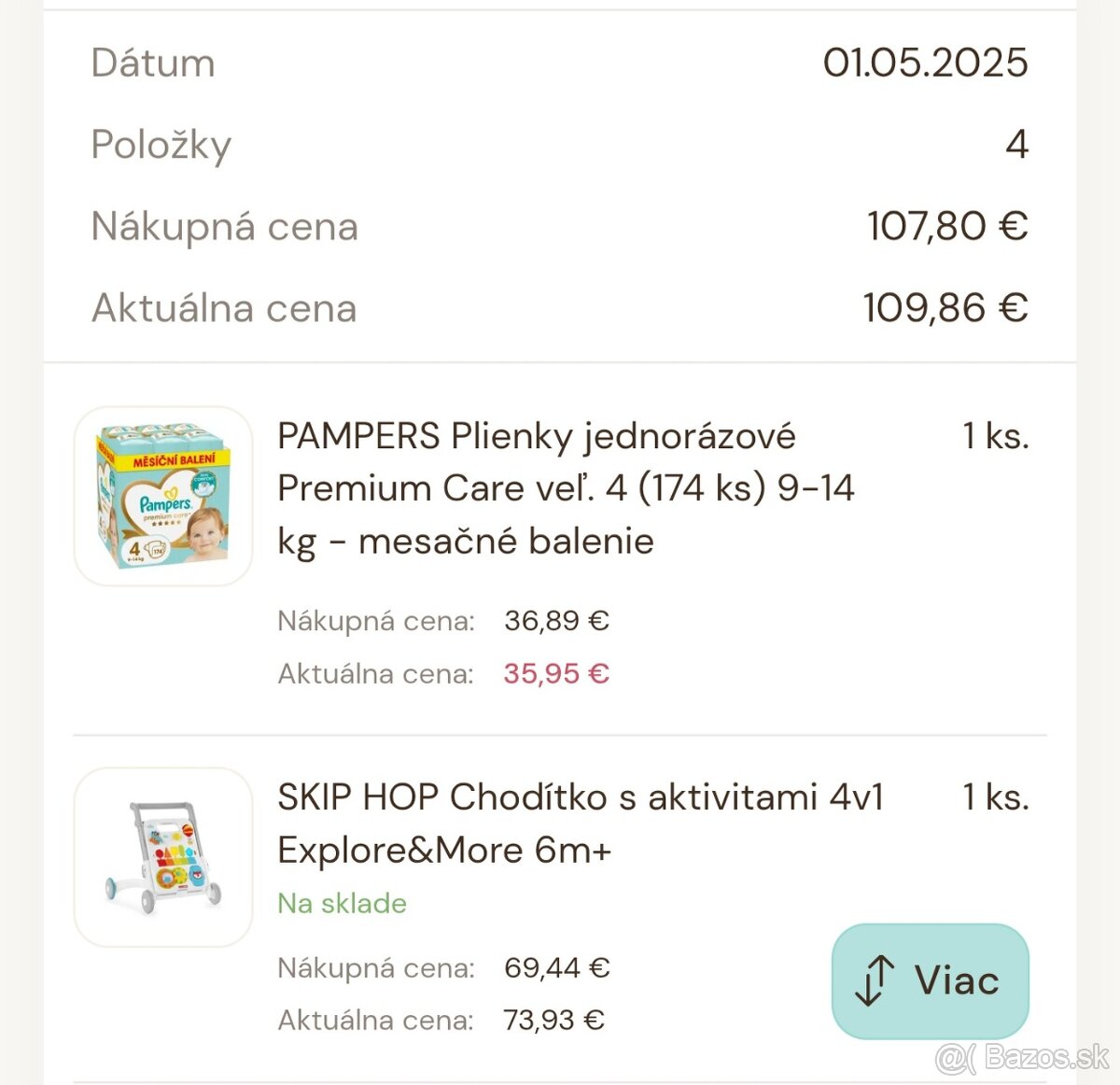Open the Pampers diapers product thumbnail
The height and width of the screenshot is (1085, 1120).
[x=163, y=496]
